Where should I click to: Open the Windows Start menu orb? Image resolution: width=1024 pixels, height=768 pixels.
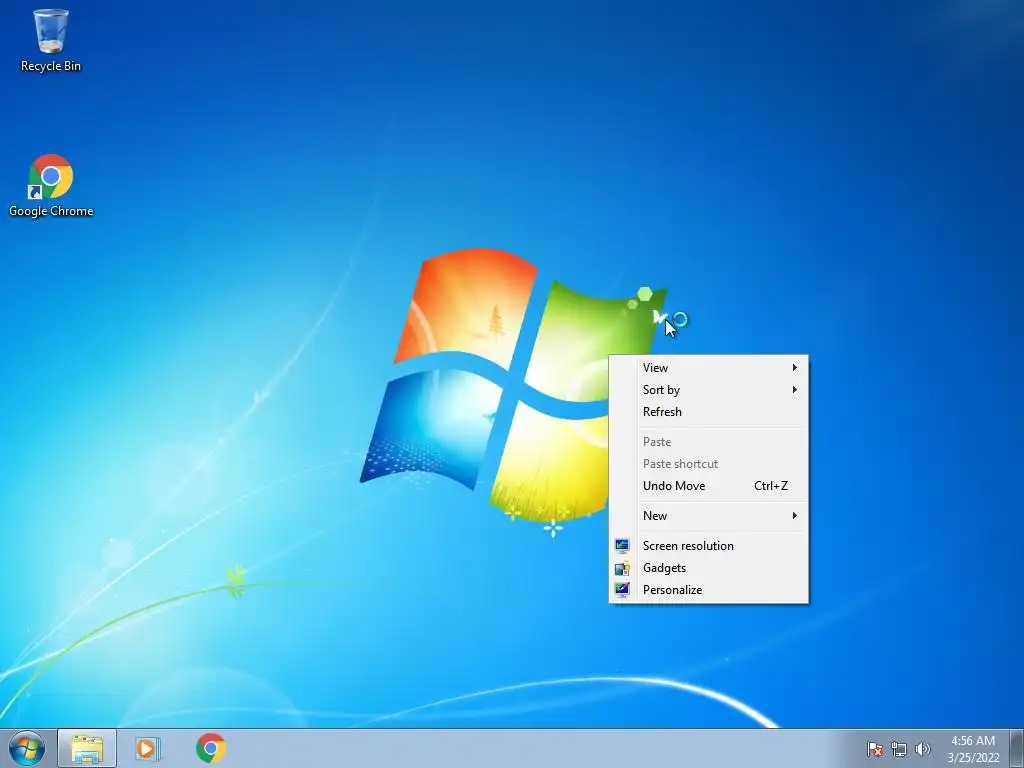click(26, 748)
